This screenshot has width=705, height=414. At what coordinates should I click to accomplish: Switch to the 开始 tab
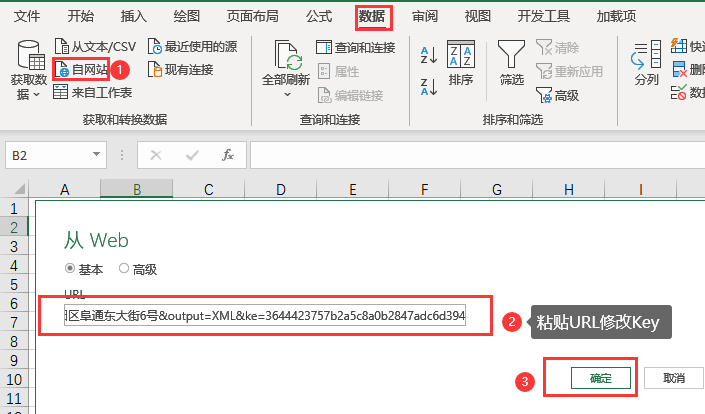tap(81, 17)
